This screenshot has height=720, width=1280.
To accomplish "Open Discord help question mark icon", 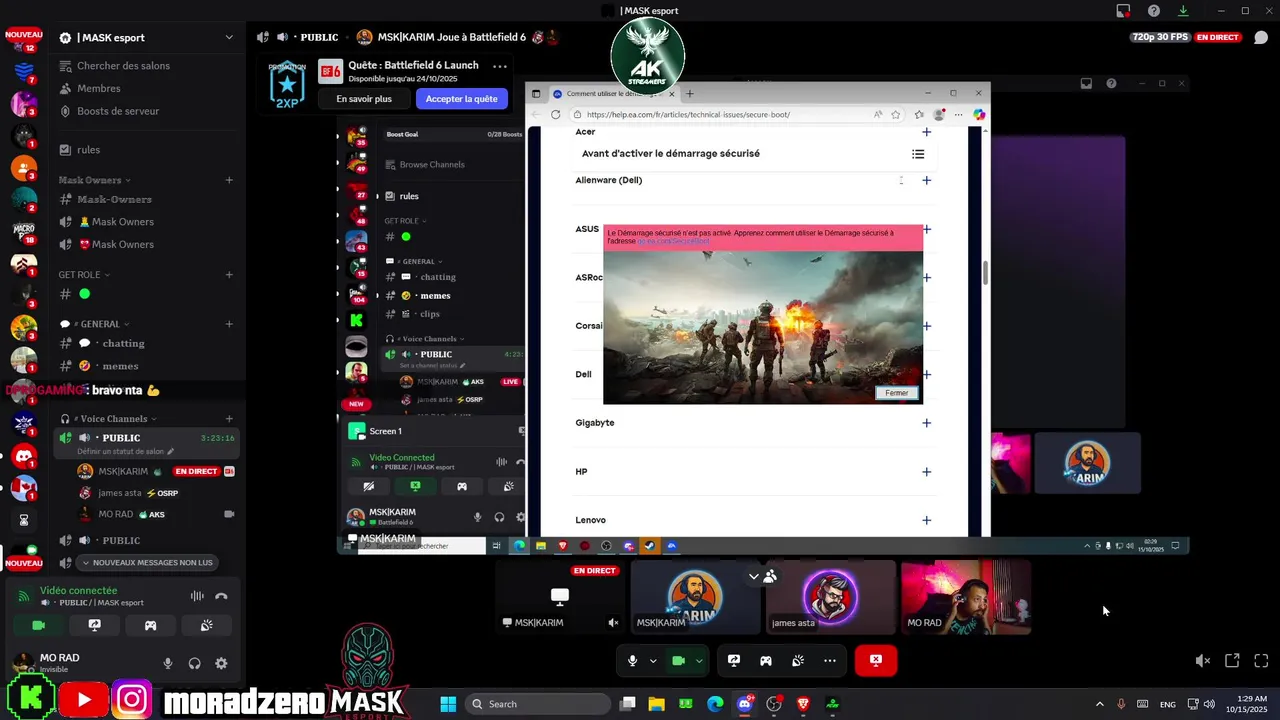I will click(x=1154, y=11).
